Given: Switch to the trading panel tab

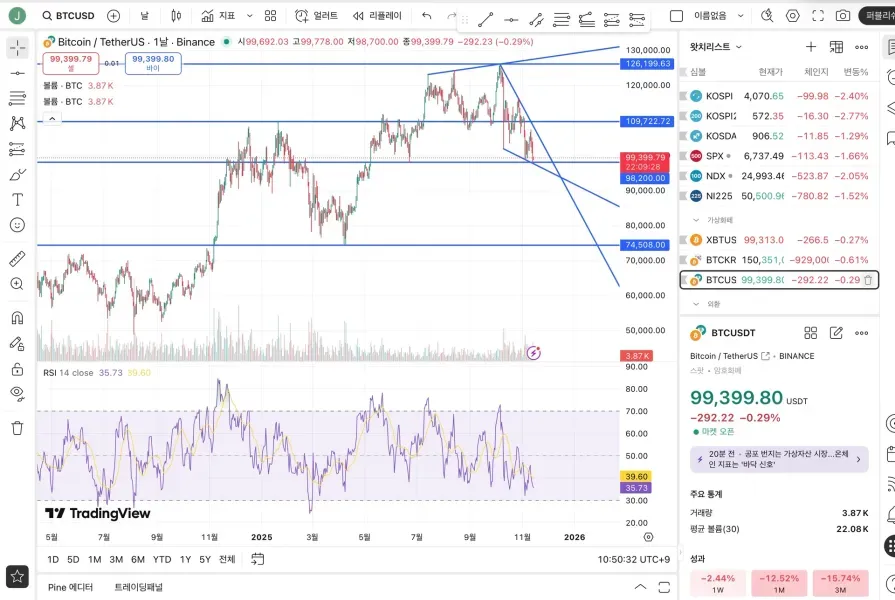Looking at the screenshot, I should [x=139, y=587].
